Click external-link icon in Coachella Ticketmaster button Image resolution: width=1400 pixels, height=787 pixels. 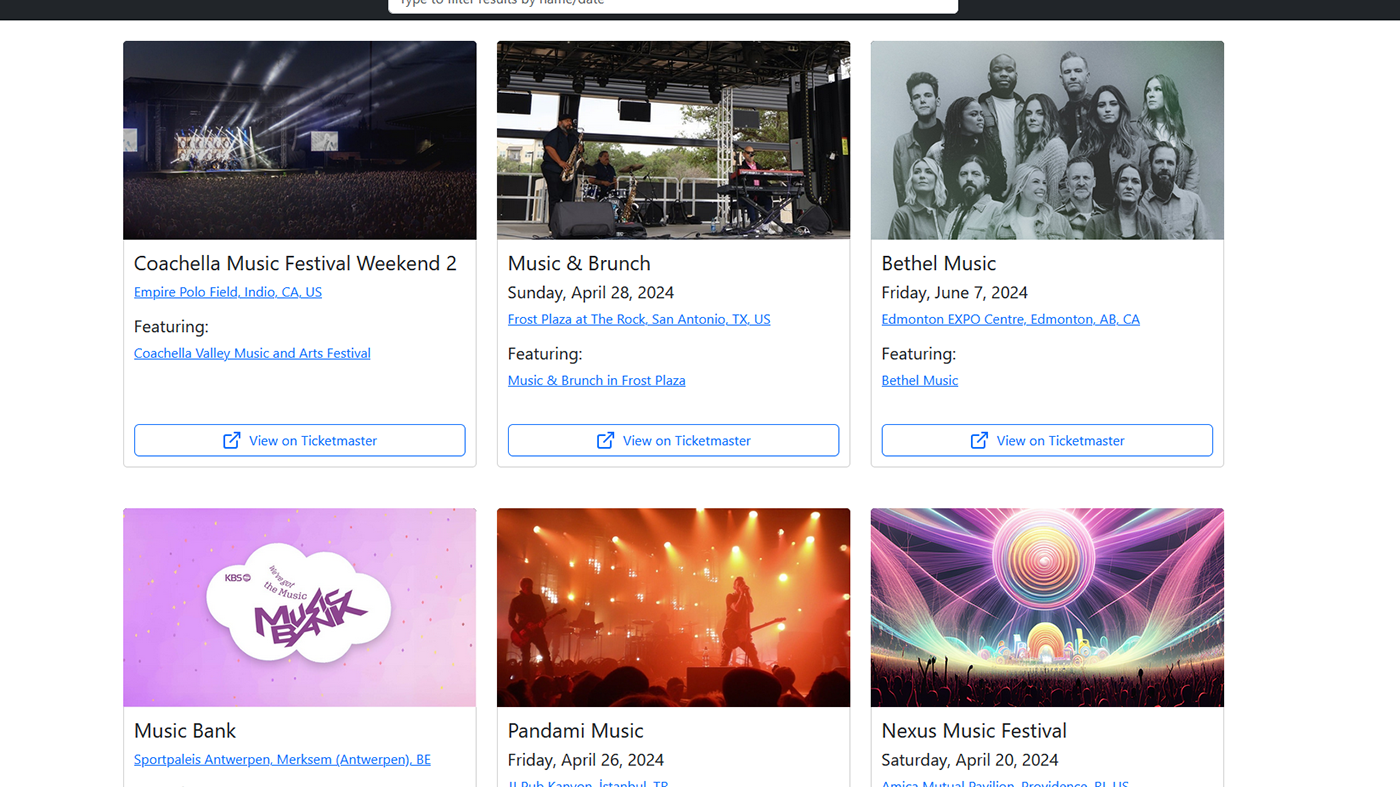click(232, 440)
